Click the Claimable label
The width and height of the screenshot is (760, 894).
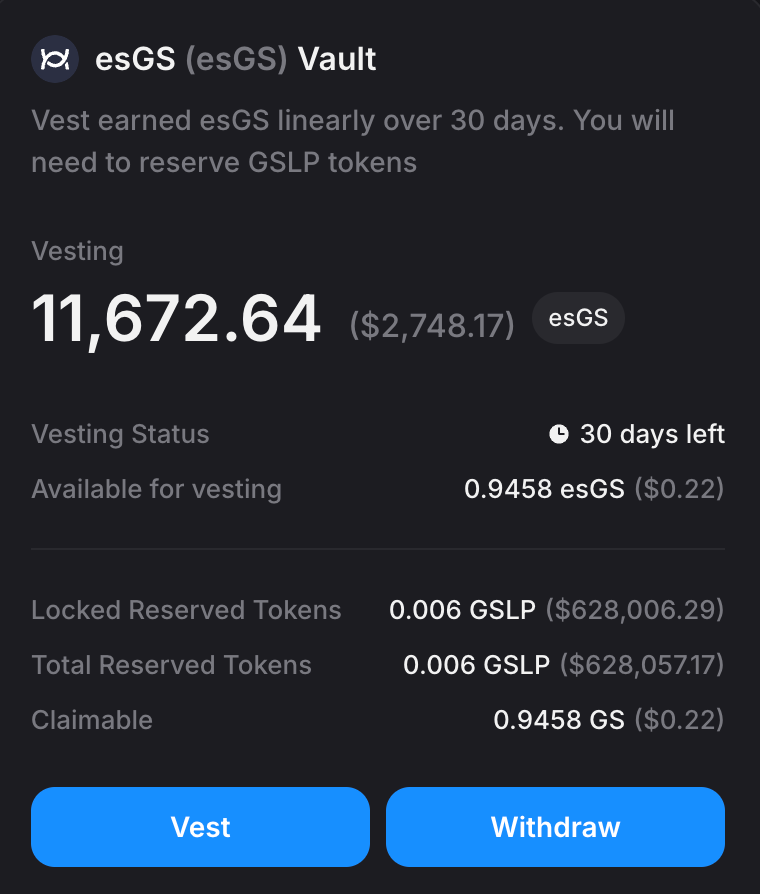click(x=92, y=720)
